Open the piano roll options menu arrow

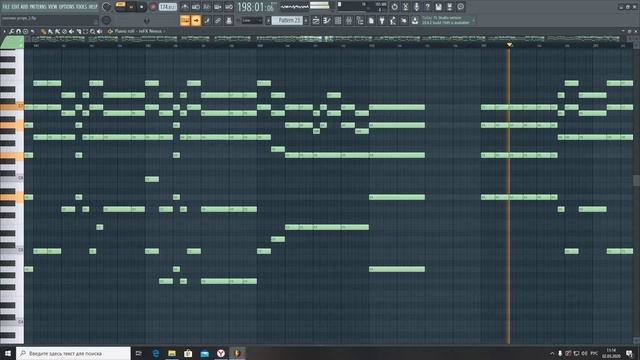[4, 31]
